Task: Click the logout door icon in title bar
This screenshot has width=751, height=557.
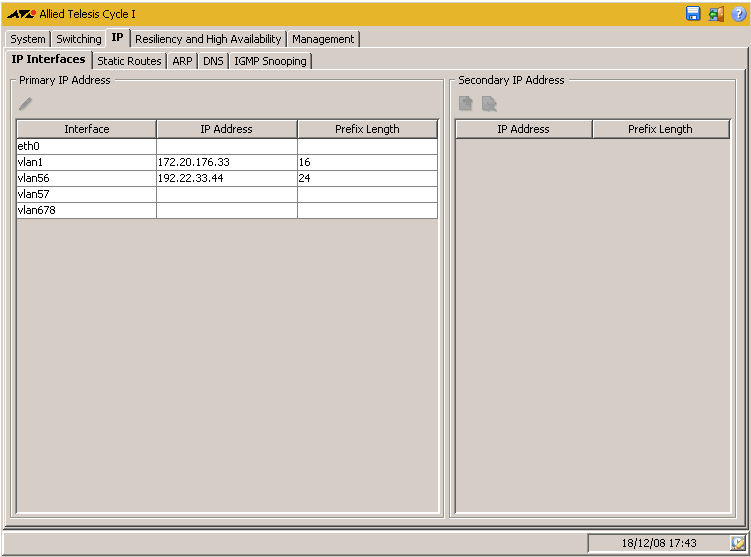Action: [x=716, y=14]
